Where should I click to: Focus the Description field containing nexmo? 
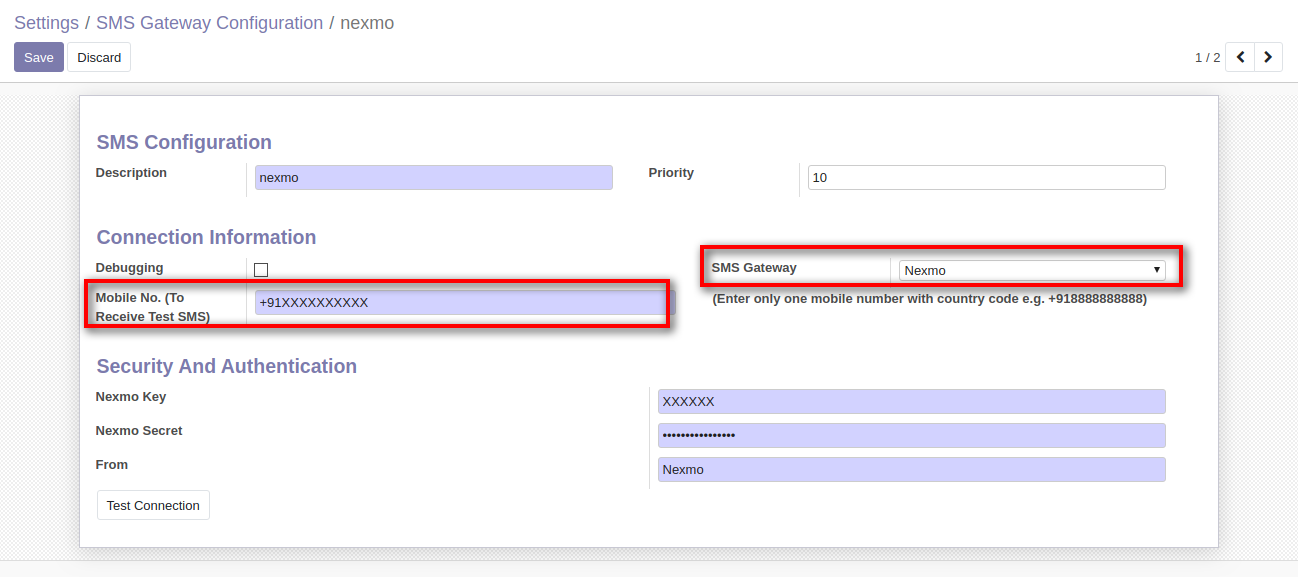pos(433,178)
